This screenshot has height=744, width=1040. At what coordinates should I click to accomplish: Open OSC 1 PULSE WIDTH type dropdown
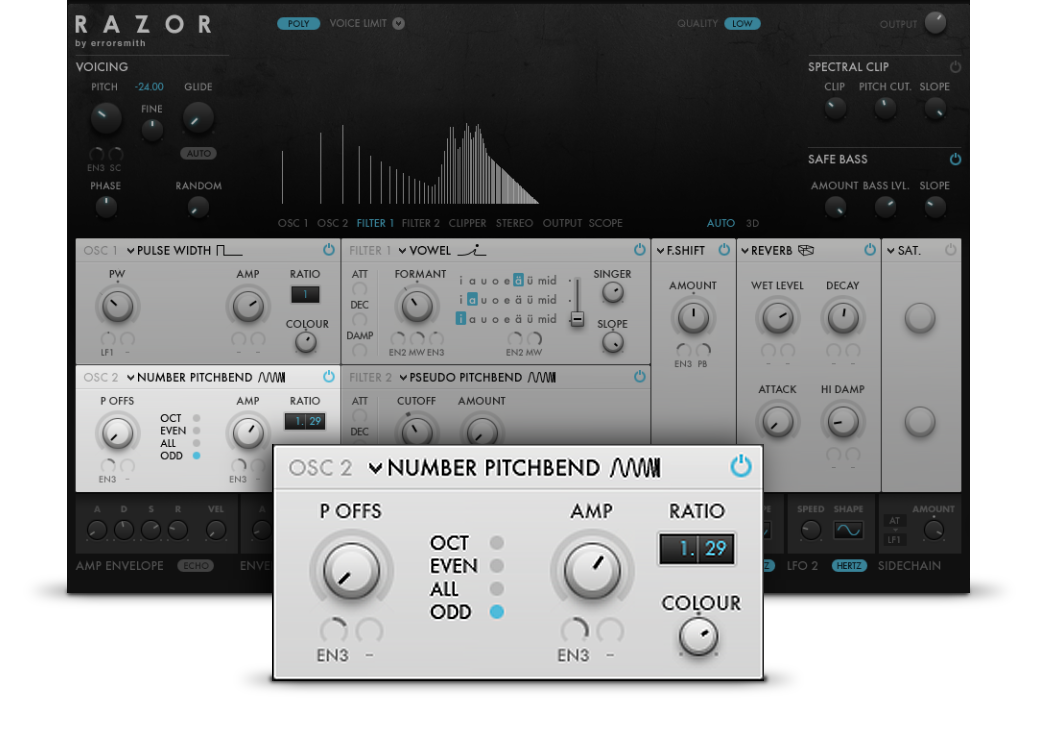pyautogui.click(x=131, y=251)
